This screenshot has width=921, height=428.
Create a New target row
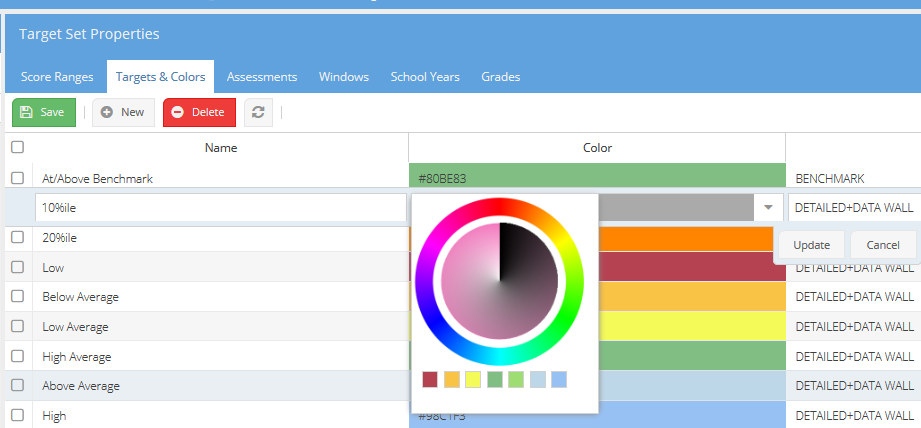(123, 112)
